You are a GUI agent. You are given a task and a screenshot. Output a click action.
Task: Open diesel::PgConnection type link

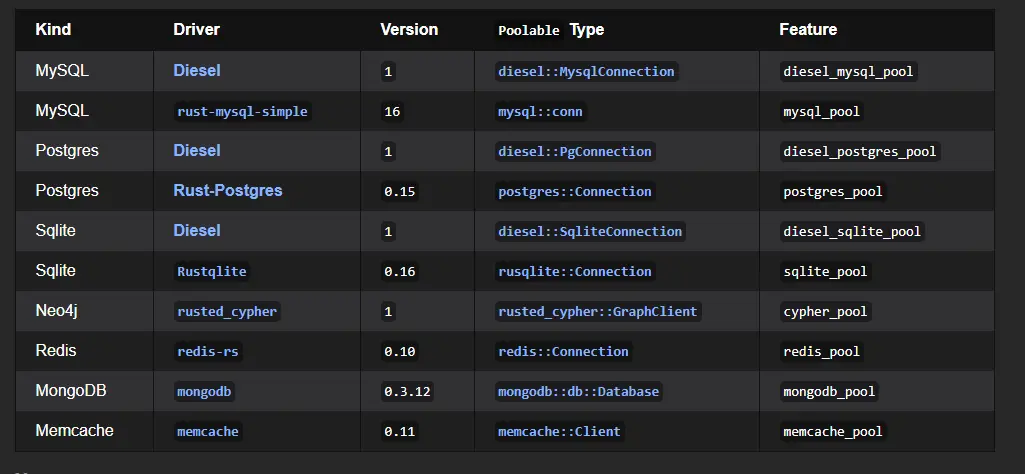(x=575, y=151)
